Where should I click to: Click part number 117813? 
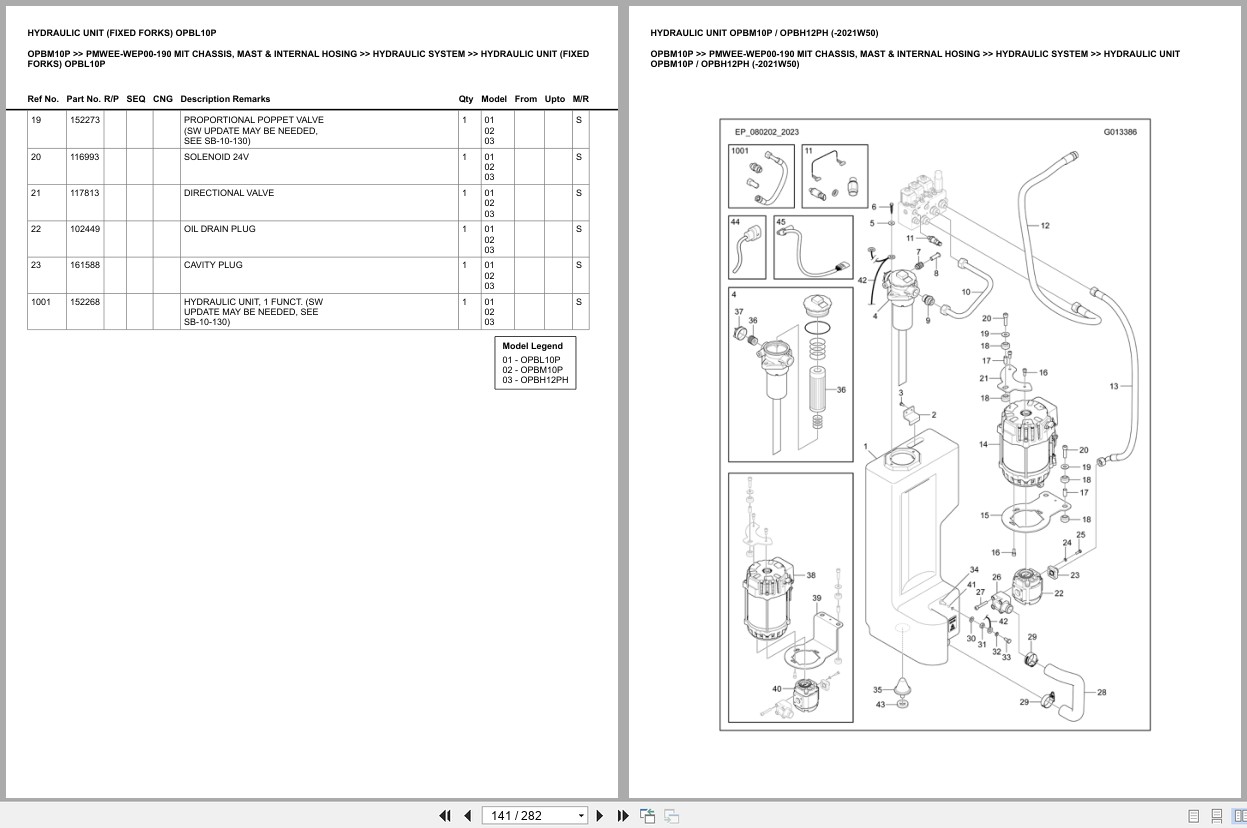point(84,193)
